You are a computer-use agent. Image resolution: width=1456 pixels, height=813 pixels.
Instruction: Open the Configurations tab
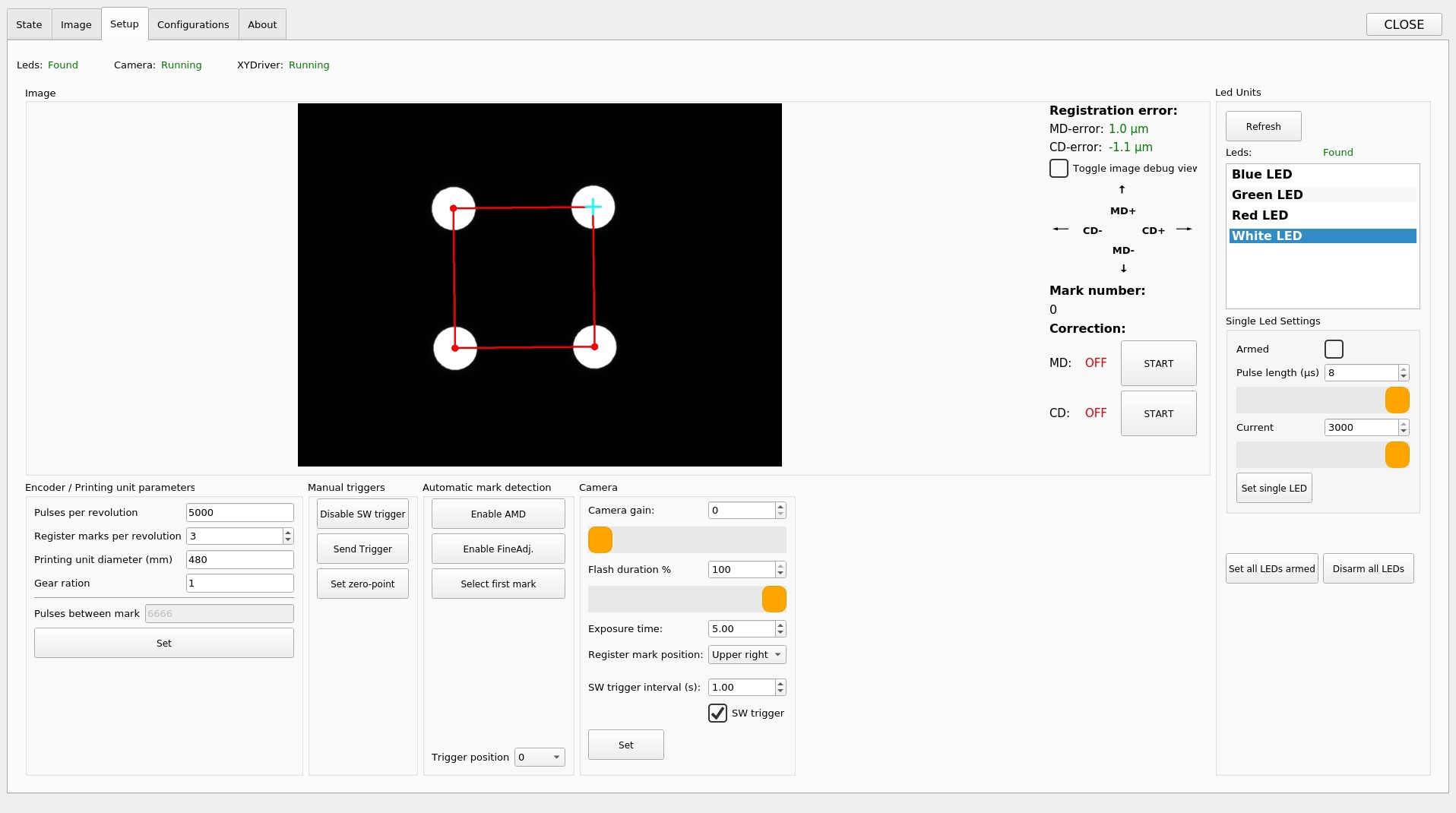pyautogui.click(x=193, y=25)
